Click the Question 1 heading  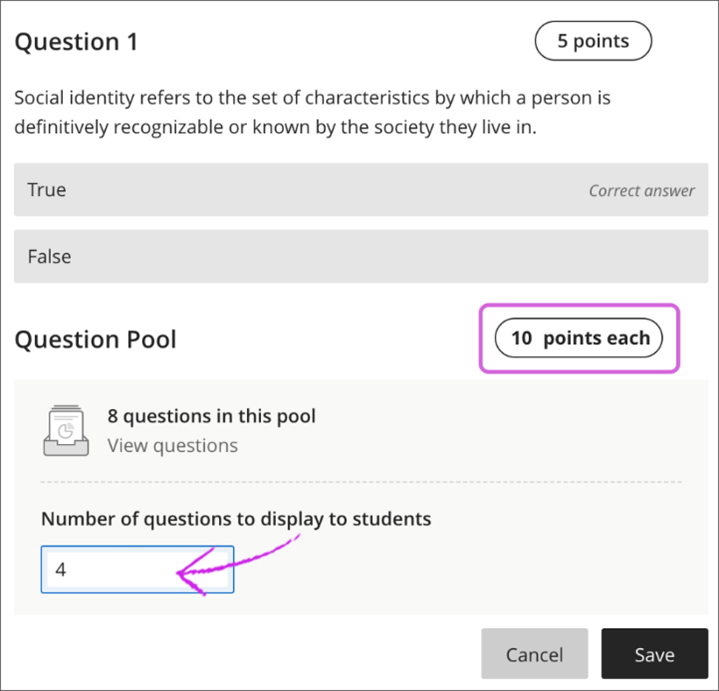click(x=76, y=42)
